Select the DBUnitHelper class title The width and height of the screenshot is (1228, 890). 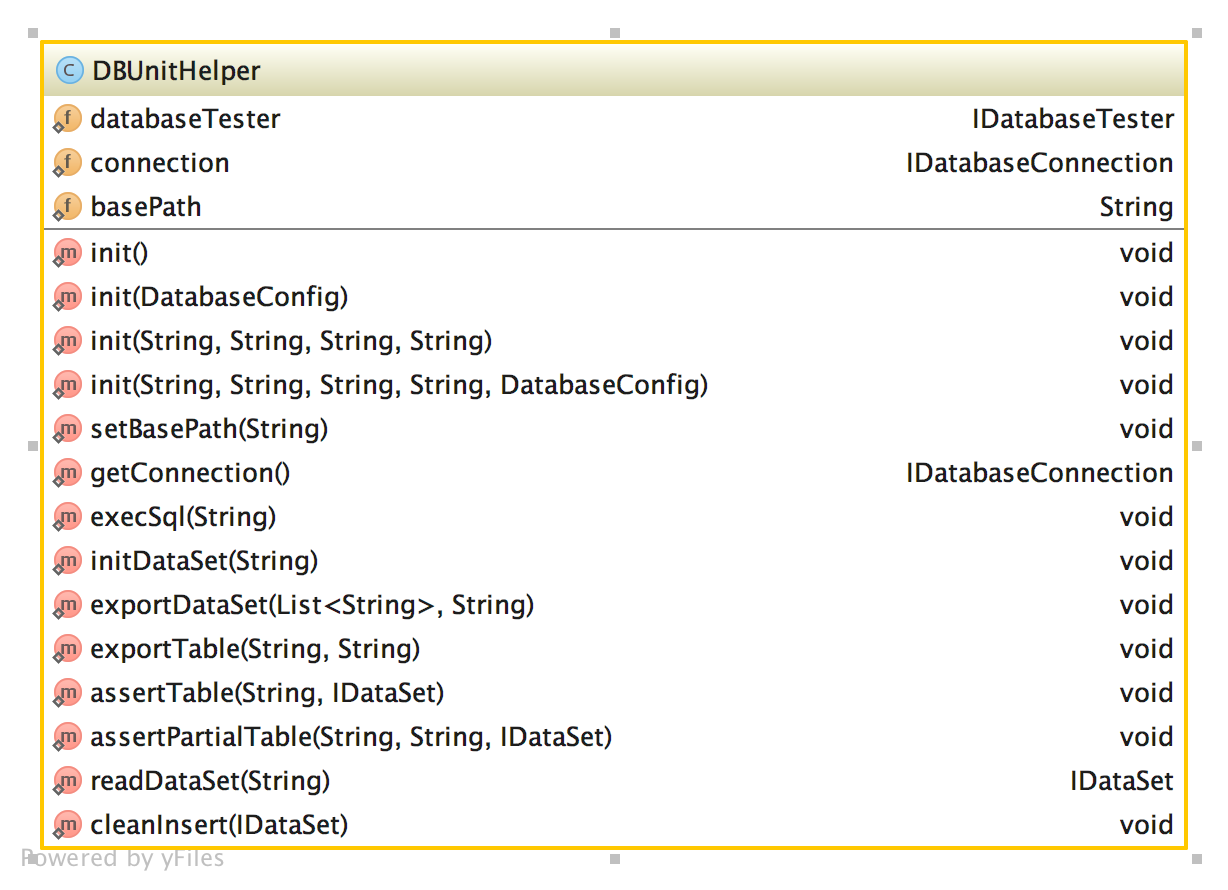[x=176, y=71]
